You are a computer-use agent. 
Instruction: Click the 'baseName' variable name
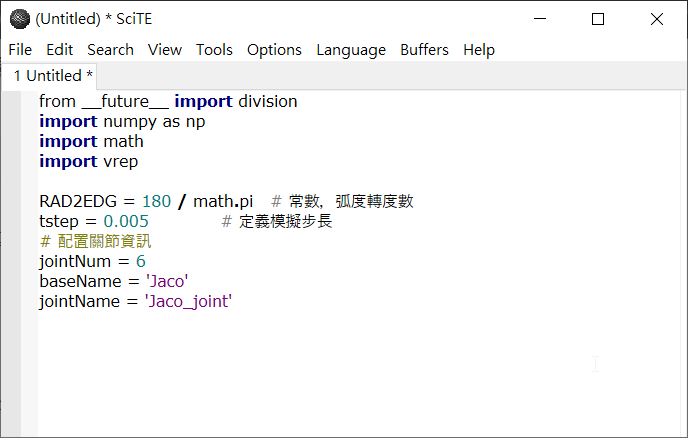pos(80,281)
